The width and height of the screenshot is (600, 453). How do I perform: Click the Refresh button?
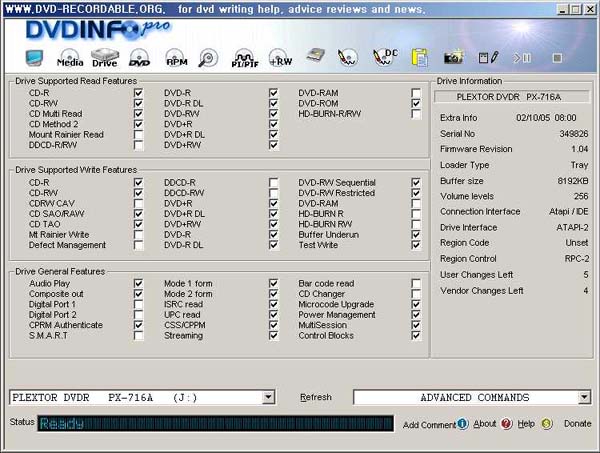point(316,397)
